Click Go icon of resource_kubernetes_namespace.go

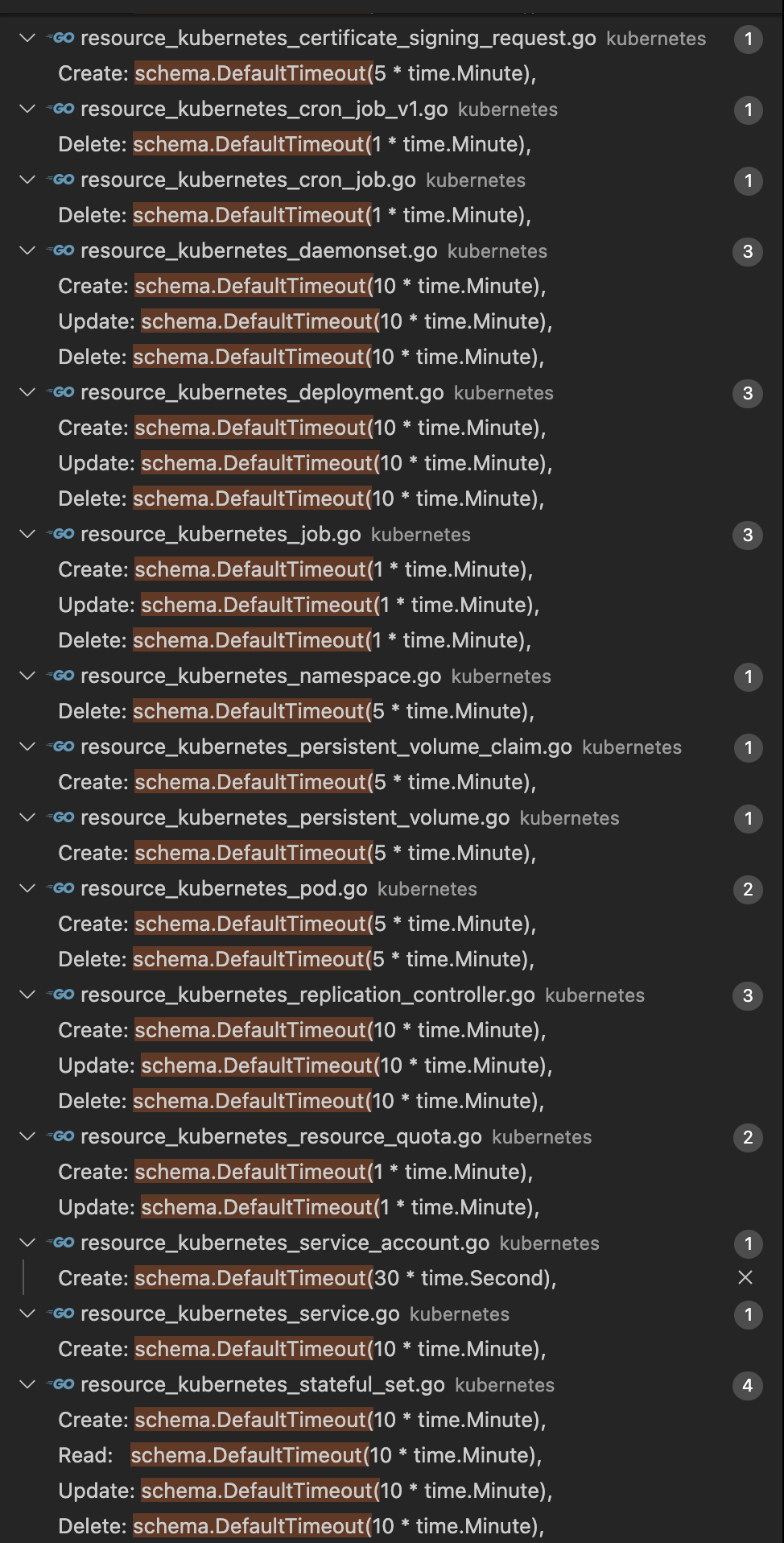[61, 676]
